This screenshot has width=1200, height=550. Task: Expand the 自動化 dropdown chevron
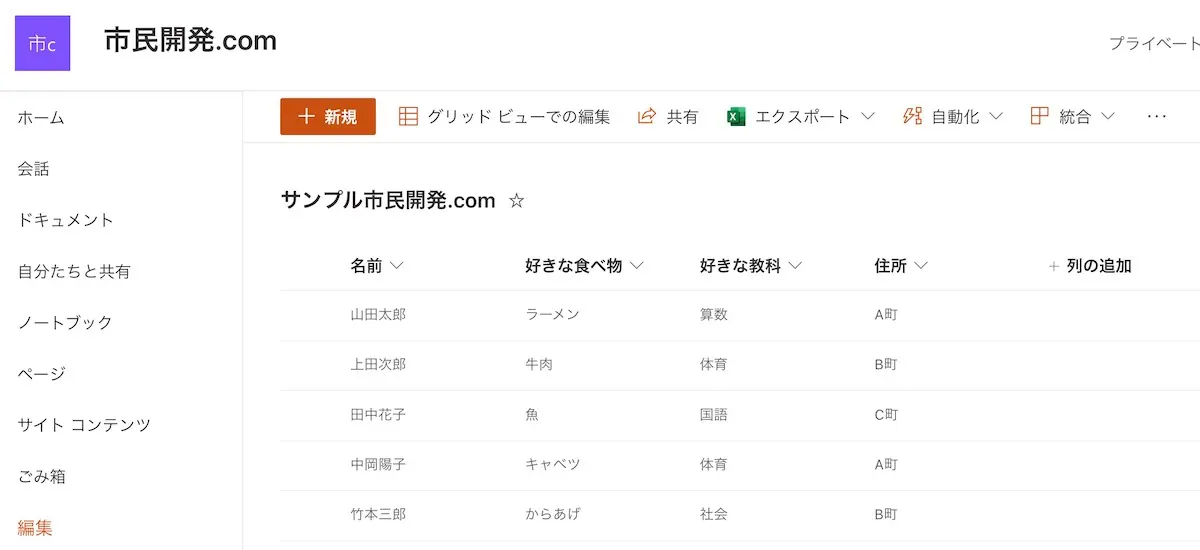click(x=996, y=116)
